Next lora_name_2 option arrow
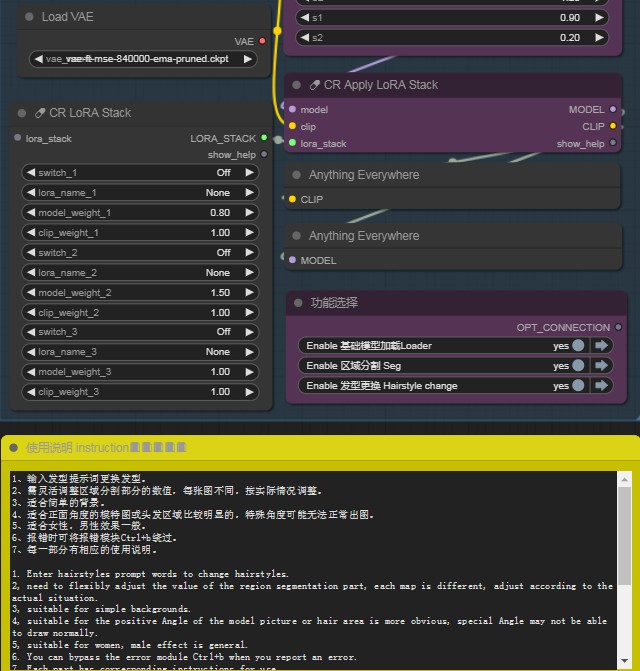 (x=249, y=273)
